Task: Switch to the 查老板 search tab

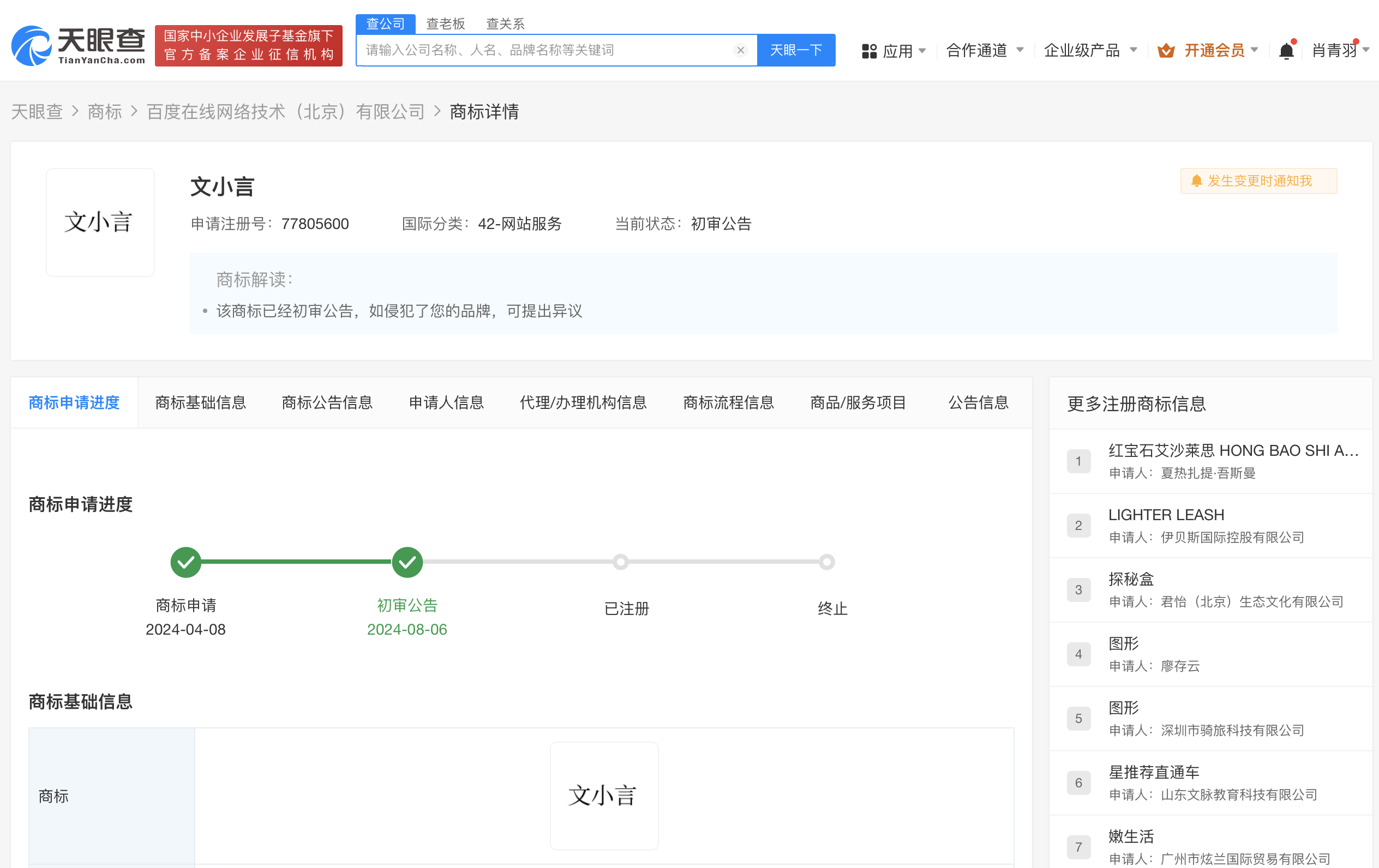Action: pos(446,23)
